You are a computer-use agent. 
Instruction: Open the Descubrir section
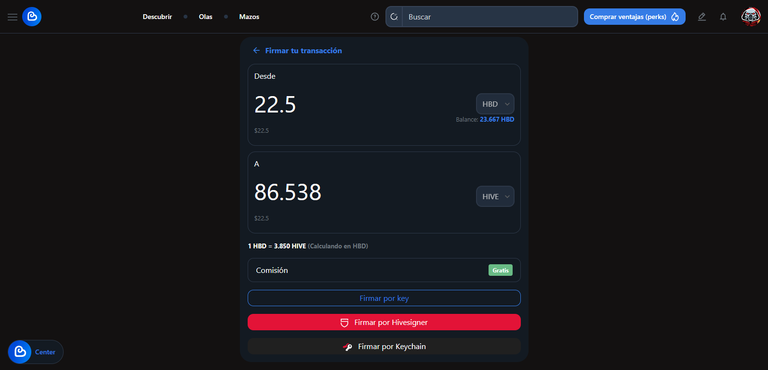[x=157, y=17]
